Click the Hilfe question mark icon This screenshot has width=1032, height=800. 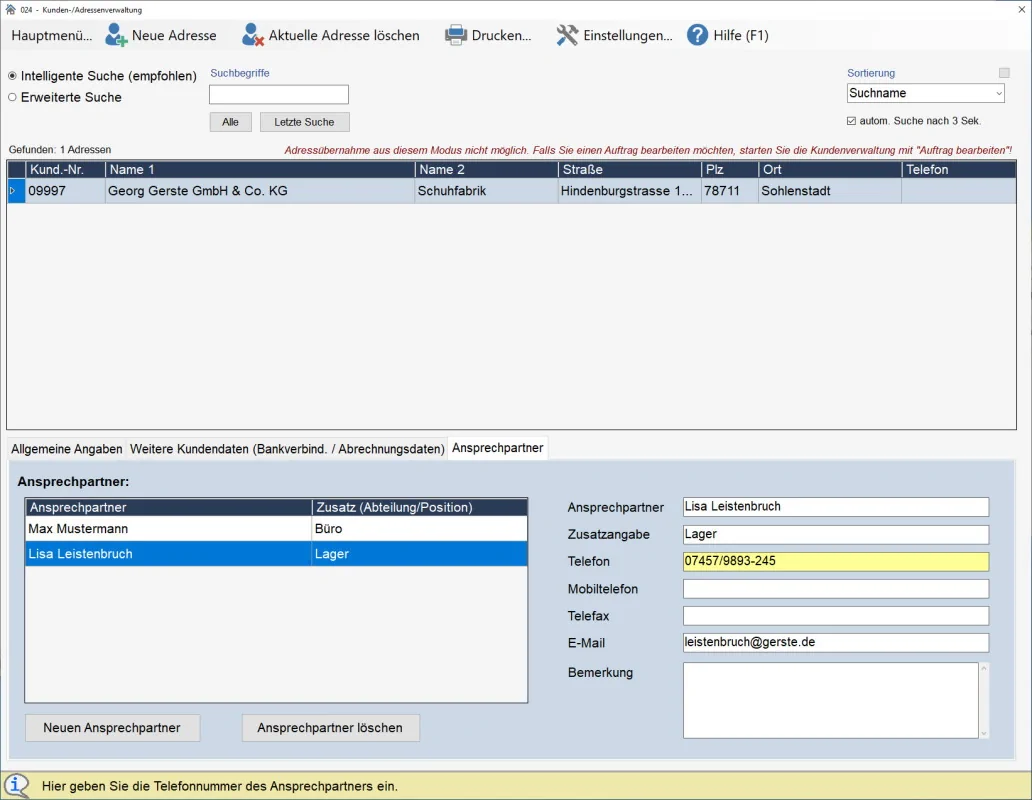point(697,35)
